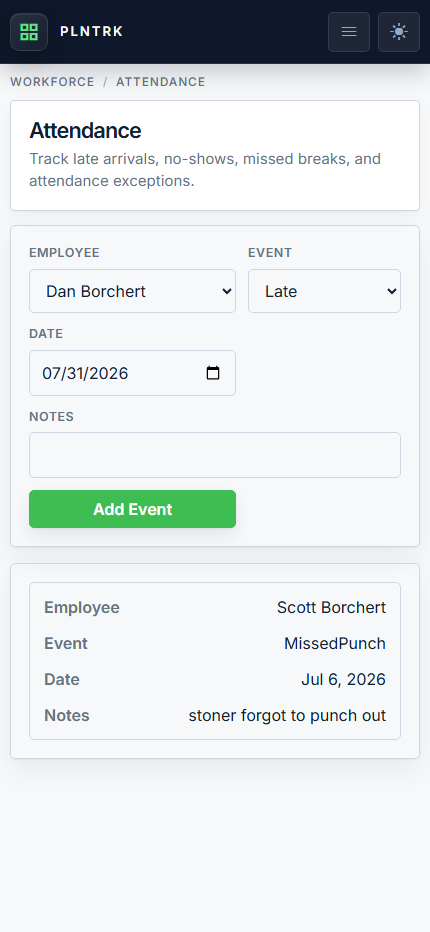Select the note 'stoner forgot to punch out'
The image size is (430, 932).
pyautogui.click(x=287, y=716)
